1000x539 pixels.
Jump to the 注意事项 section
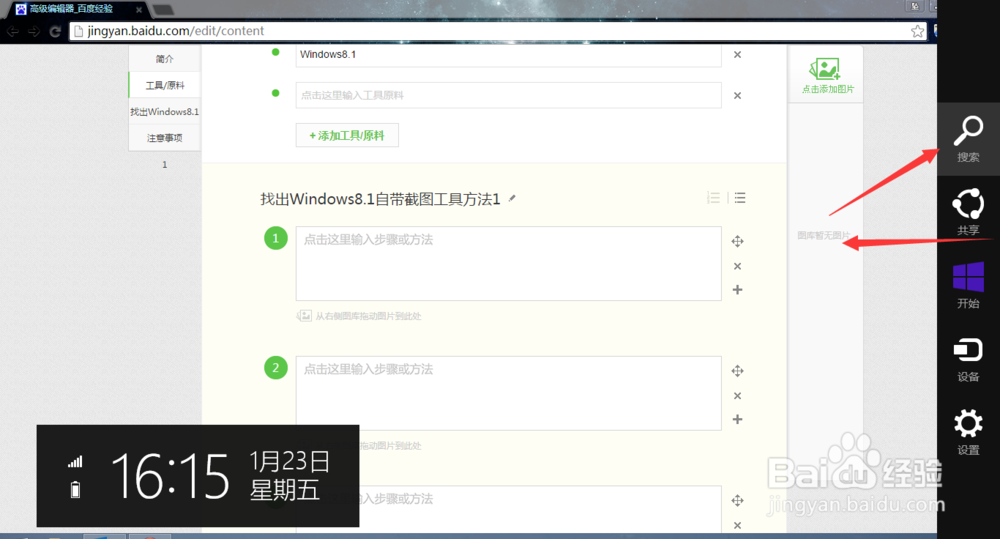pyautogui.click(x=165, y=138)
